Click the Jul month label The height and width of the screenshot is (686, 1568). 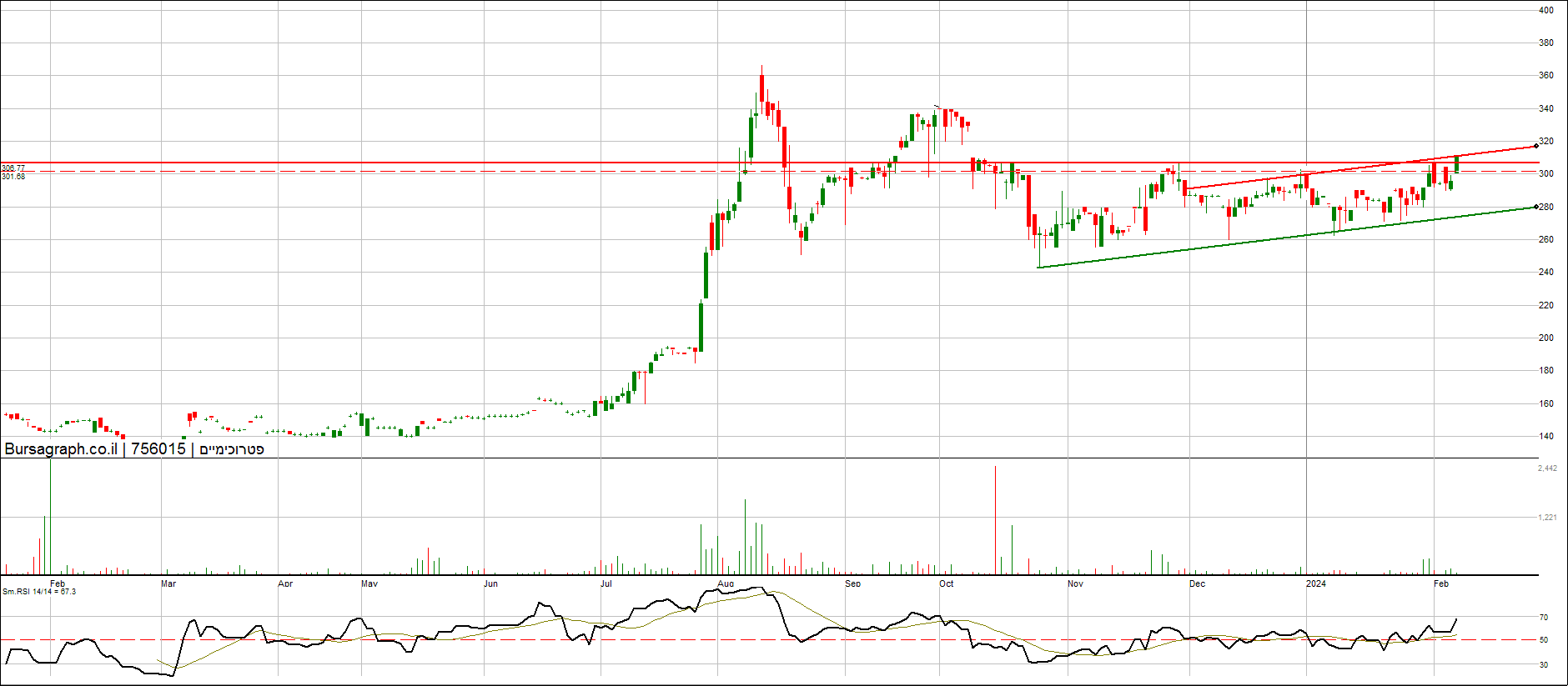606,583
